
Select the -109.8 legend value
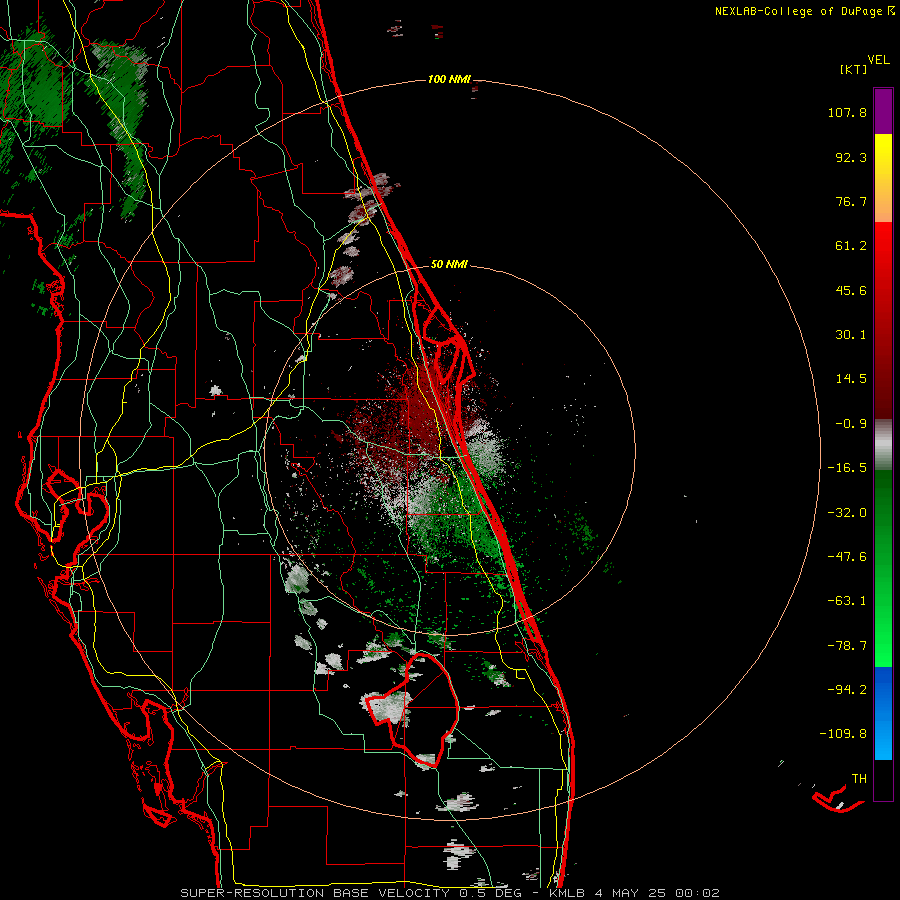click(x=843, y=734)
